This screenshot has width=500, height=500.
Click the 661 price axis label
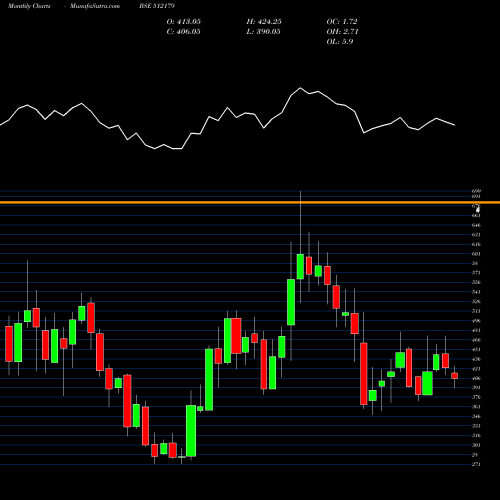click(476, 216)
